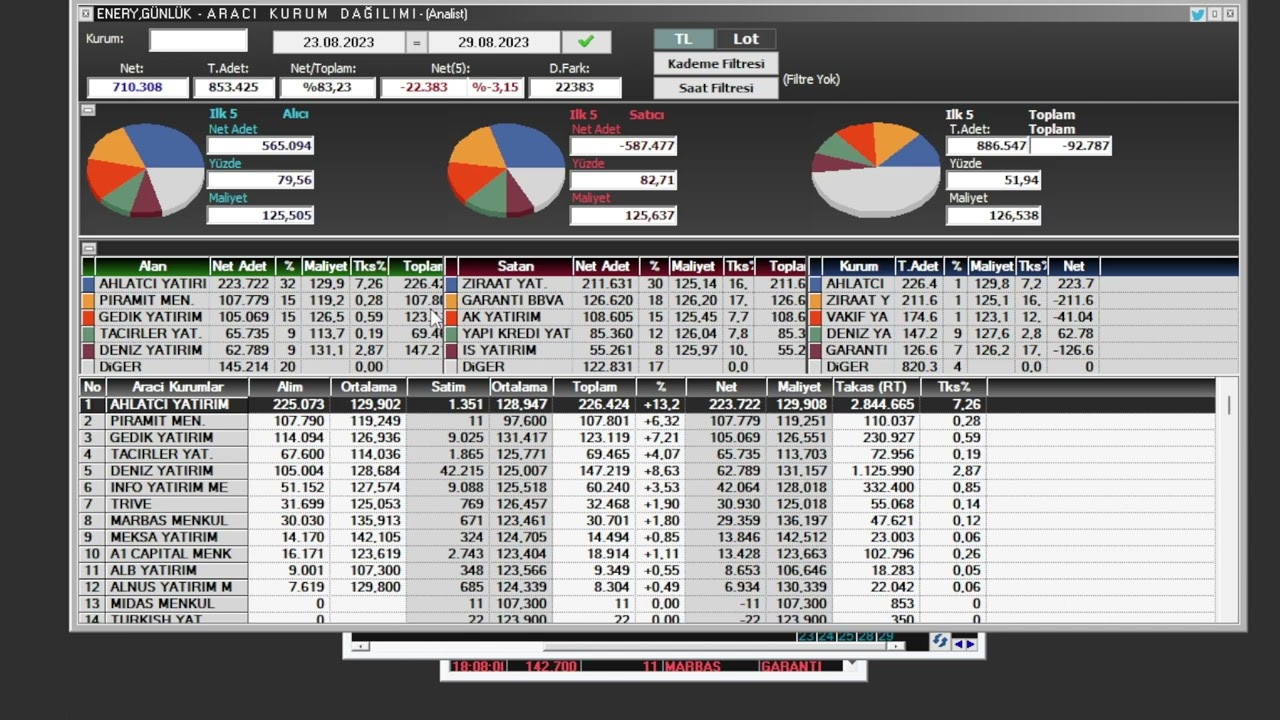
Task: Click red swatch beside GEDIK YATIRIM in Alan
Action: pyautogui.click(x=88, y=317)
